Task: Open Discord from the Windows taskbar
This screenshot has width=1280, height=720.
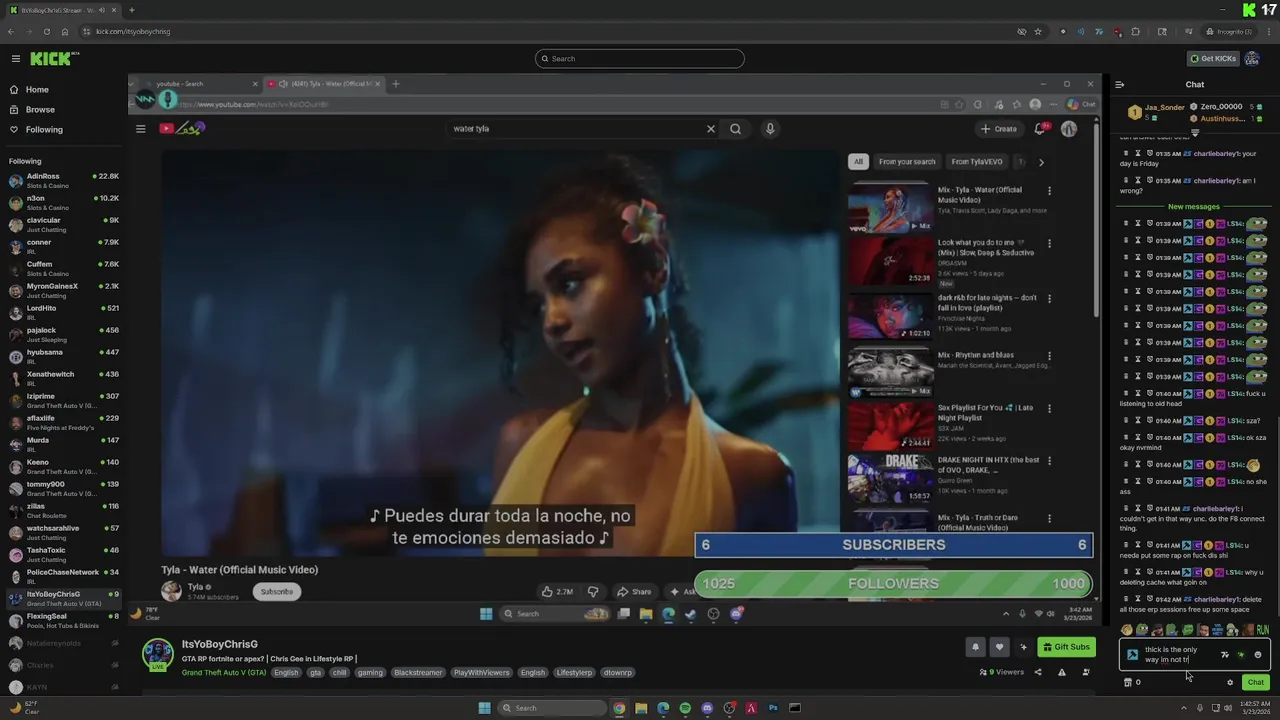Action: 707,708
